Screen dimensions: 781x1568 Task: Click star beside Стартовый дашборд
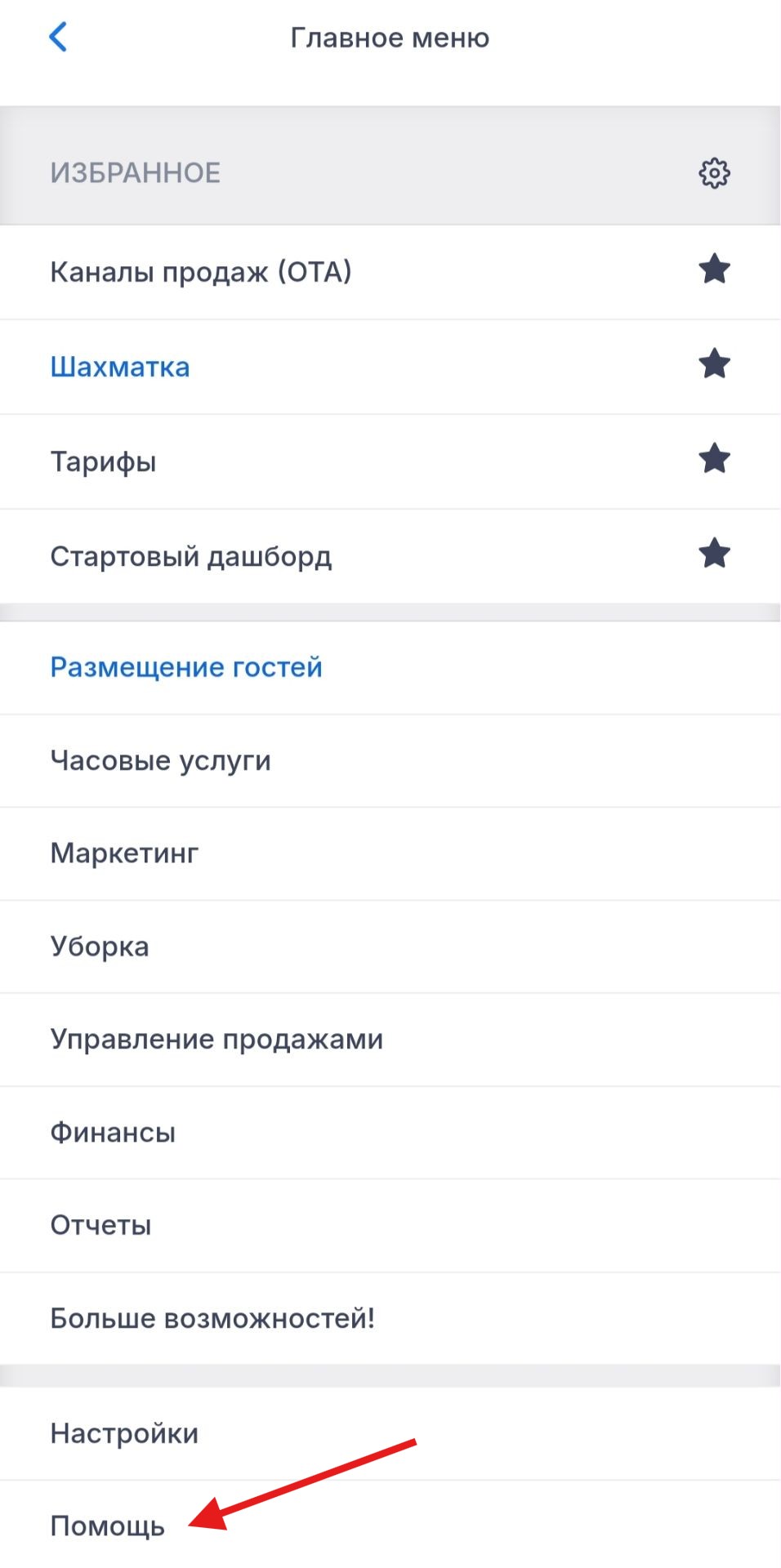714,554
